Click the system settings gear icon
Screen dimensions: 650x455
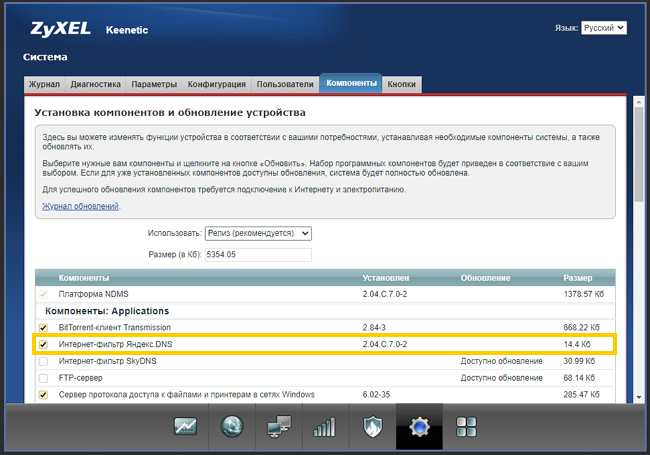[x=418, y=427]
